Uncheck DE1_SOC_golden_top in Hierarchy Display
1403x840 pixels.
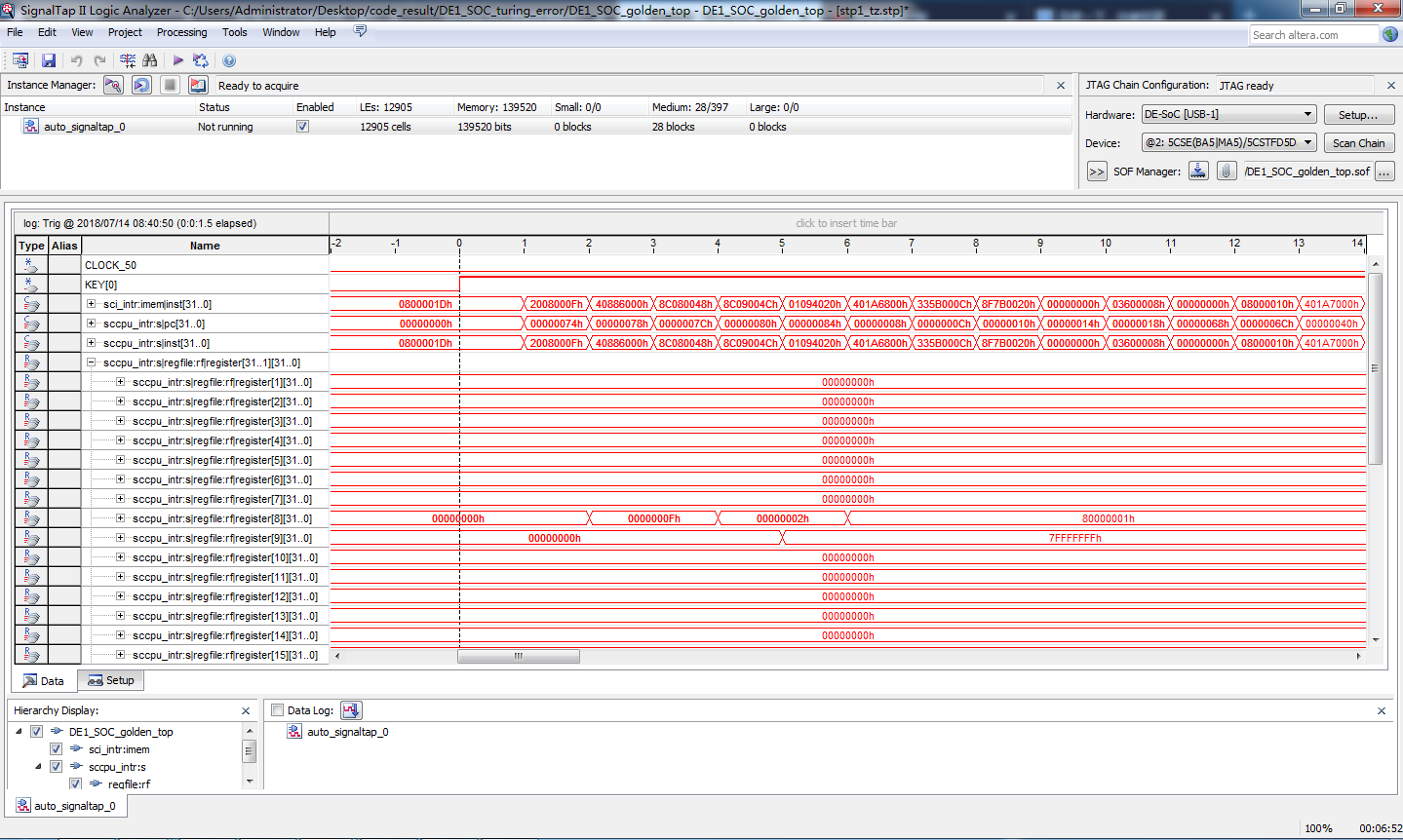click(36, 732)
